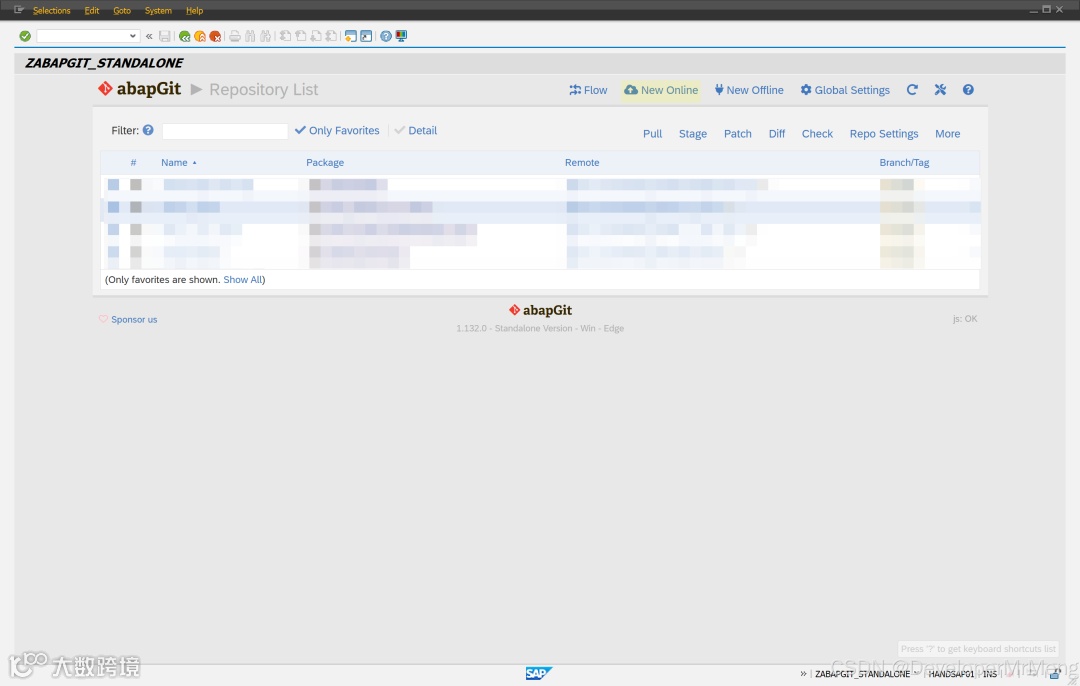Sort list by Name column header
Viewport: 1080px width, 686px height.
tap(174, 163)
